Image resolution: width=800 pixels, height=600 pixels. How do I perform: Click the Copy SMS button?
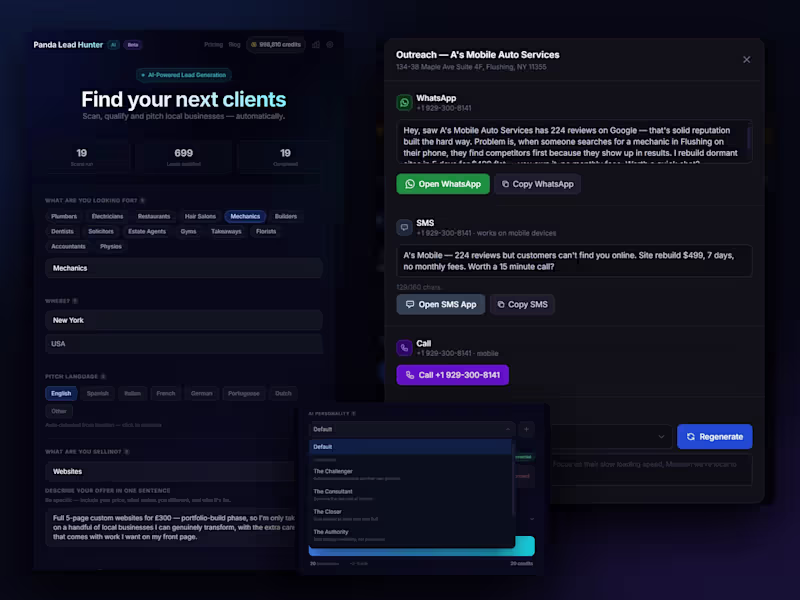pyautogui.click(x=522, y=305)
